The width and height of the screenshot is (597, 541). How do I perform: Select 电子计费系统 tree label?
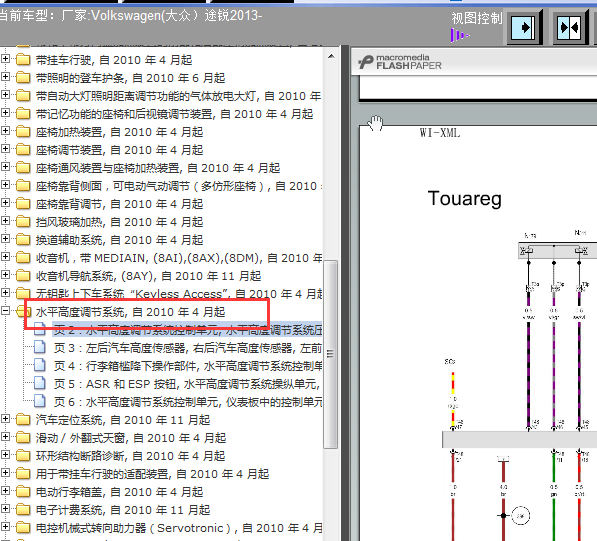(123, 510)
